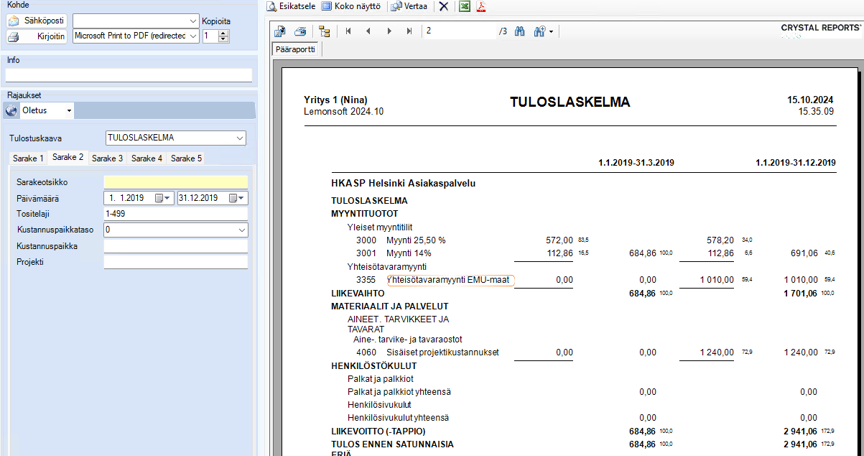Click the X close icon in toolbar
Image resolution: width=864 pixels, height=456 pixels.
[444, 6]
